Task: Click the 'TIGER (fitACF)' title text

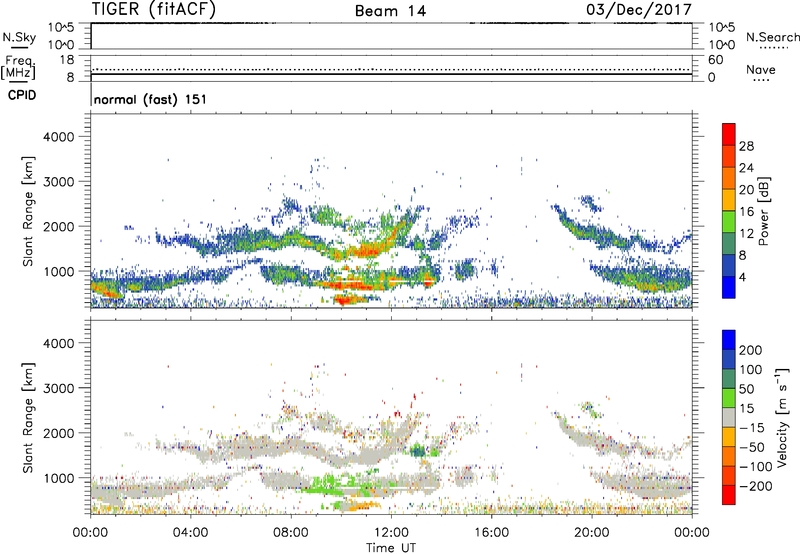Action: point(154,10)
